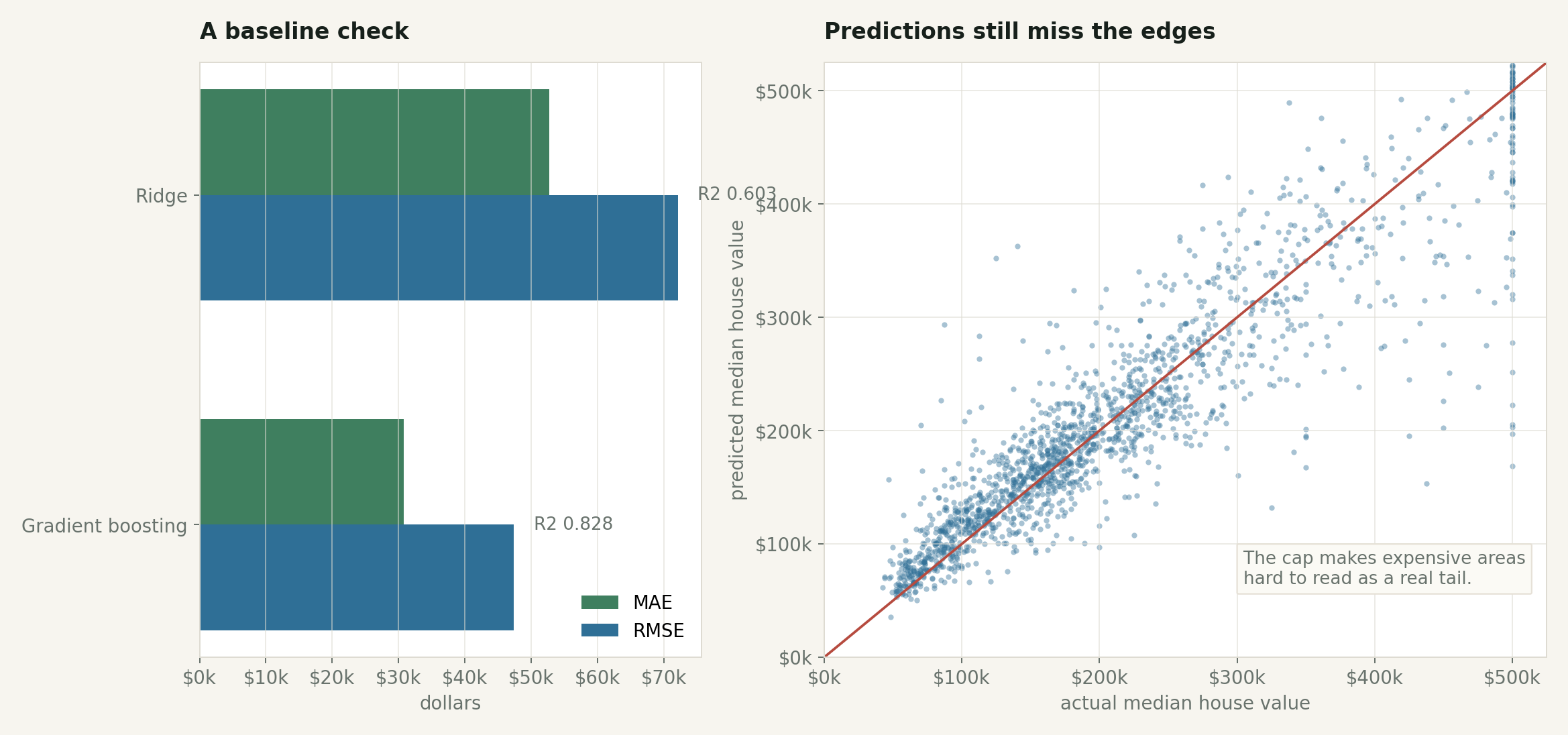Select the note about the cap and expensive areas
This screenshot has height=735, width=1568.
pos(1384,568)
